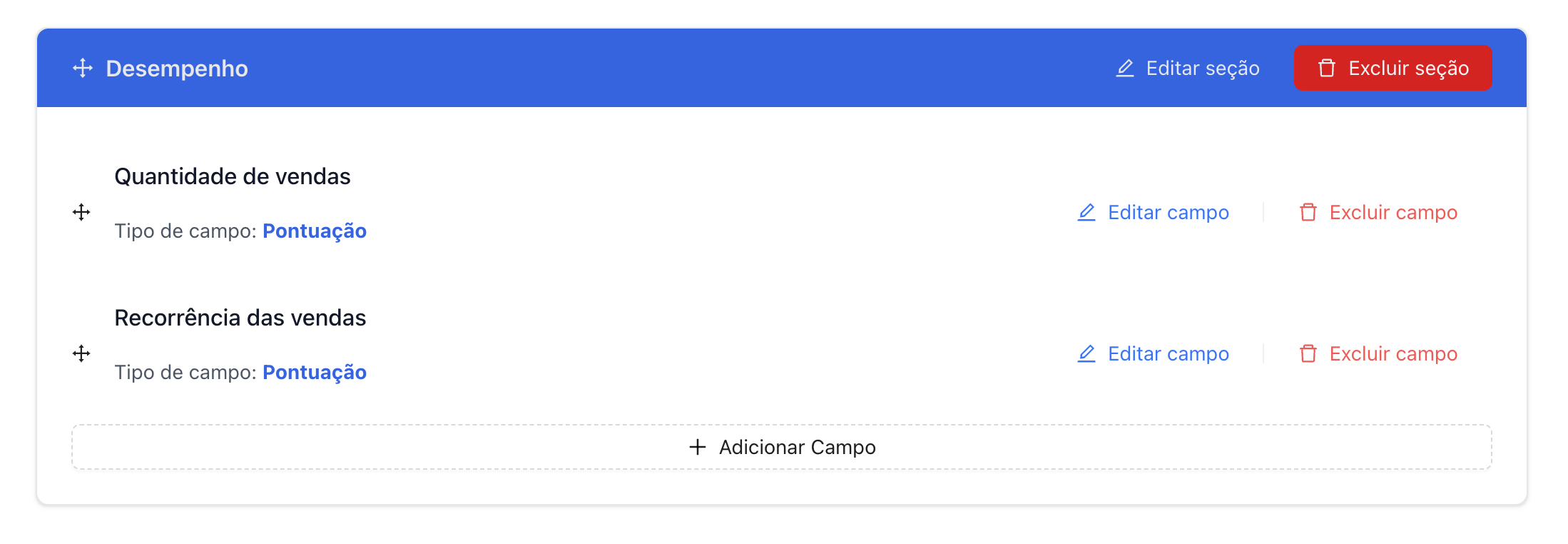Viewport: 1568px width, 544px height.
Task: Click Pontuação type under Recorrência das vendas
Action: click(315, 372)
